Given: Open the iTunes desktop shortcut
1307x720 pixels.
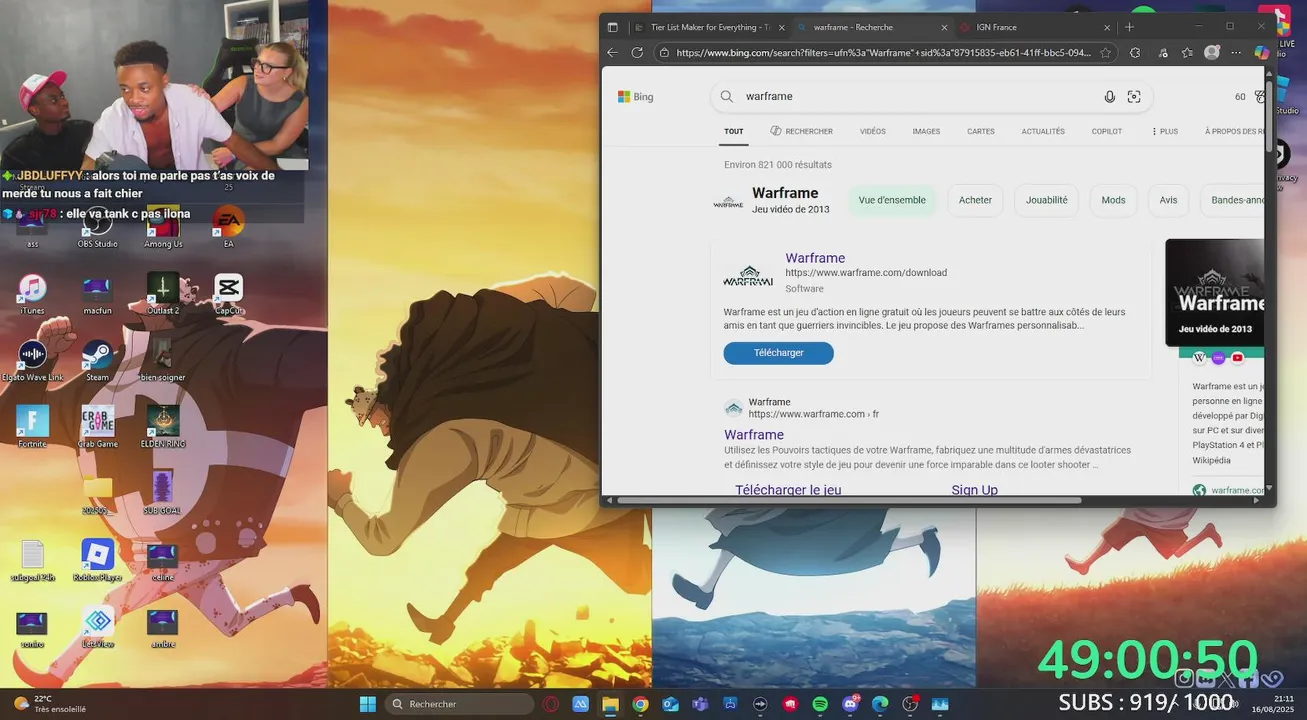Looking at the screenshot, I should coord(32,294).
